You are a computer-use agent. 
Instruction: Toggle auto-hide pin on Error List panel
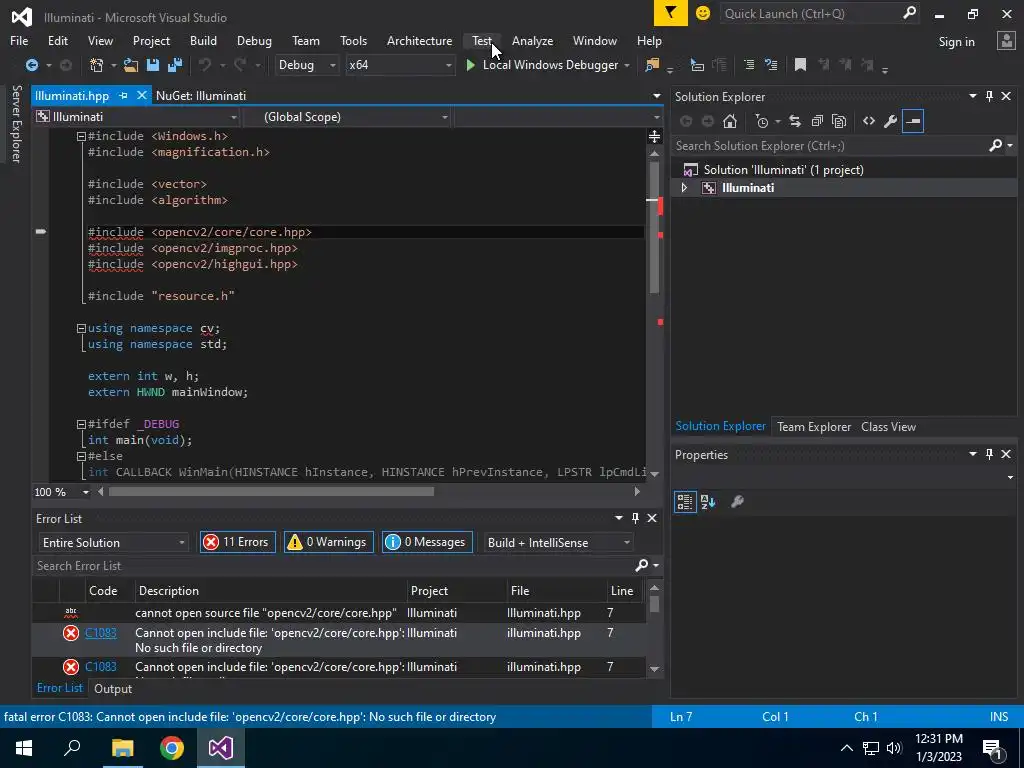[635, 518]
